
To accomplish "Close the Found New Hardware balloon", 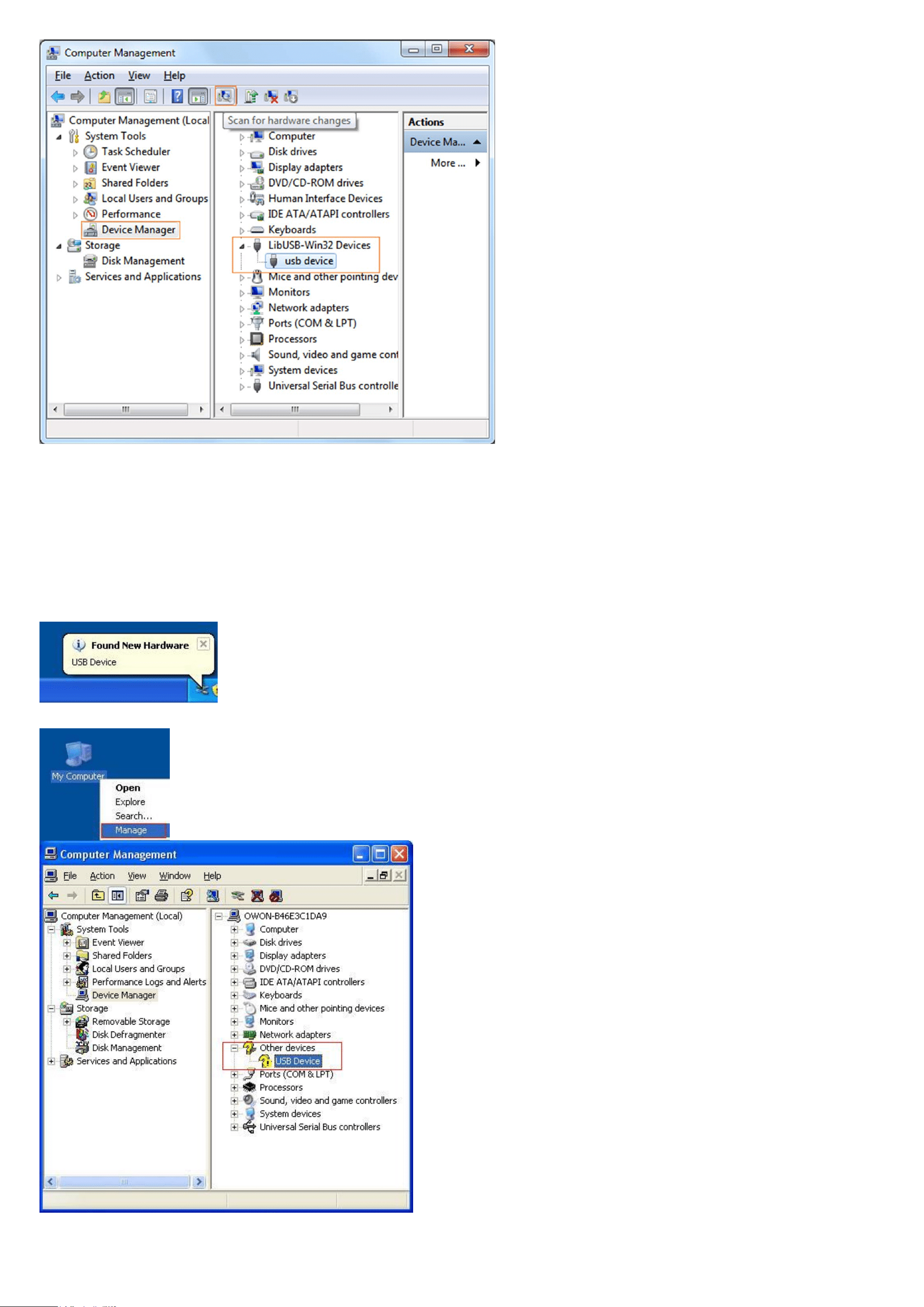I will [x=203, y=644].
